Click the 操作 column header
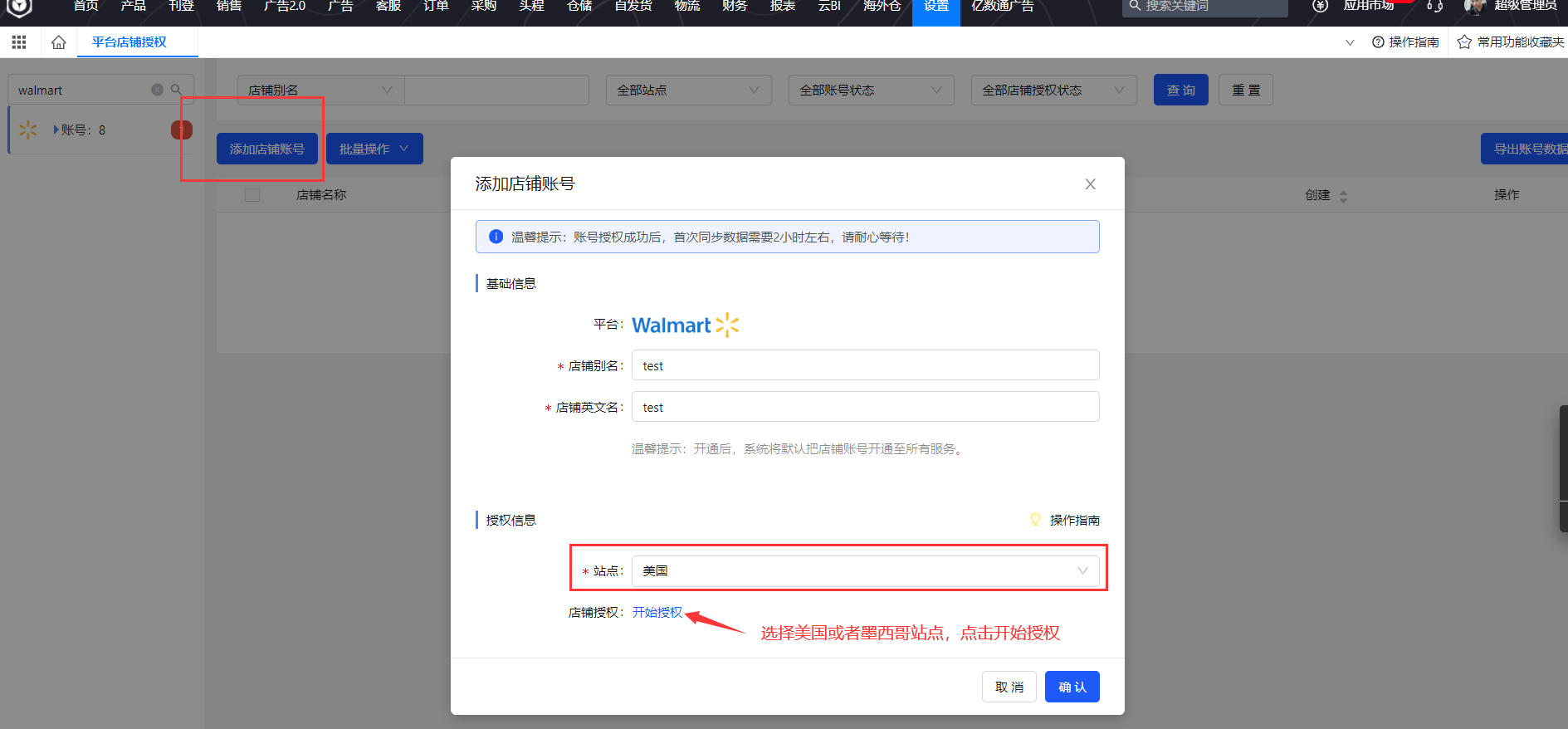Image resolution: width=1568 pixels, height=729 pixels. tap(1507, 194)
